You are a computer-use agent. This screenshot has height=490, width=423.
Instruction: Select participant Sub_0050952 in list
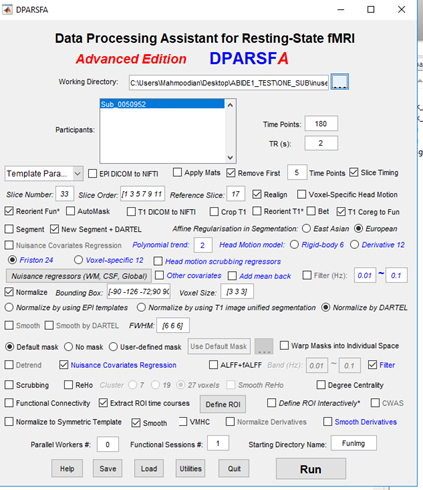coord(162,104)
